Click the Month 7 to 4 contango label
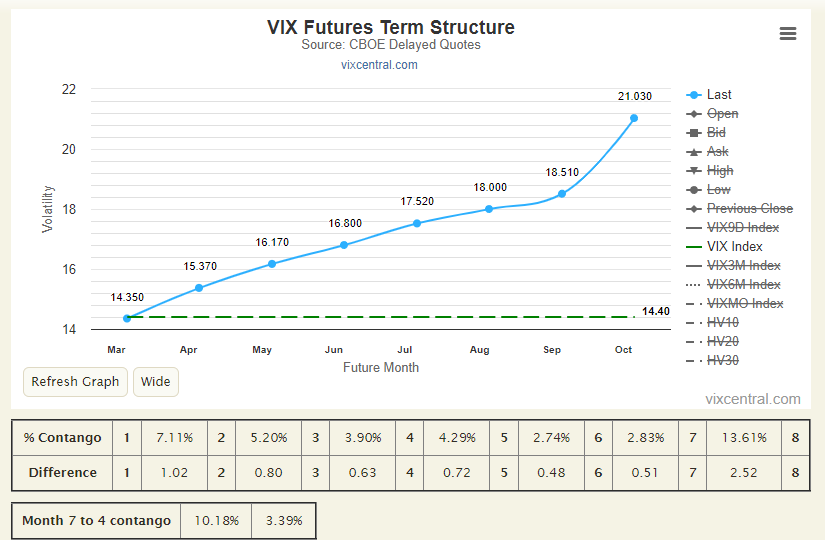This screenshot has height=540, width=825. (96, 521)
